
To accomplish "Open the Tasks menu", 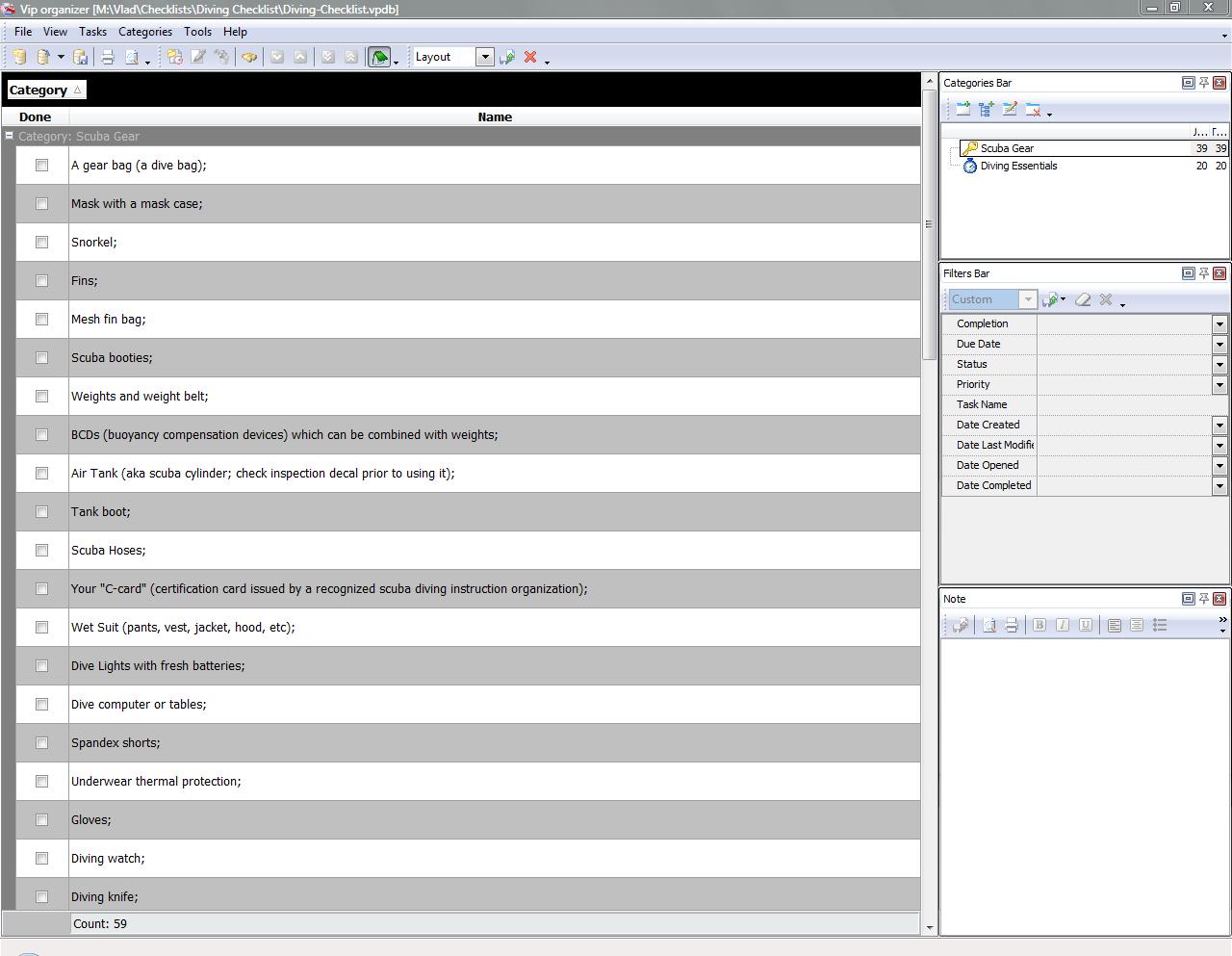I will 92,32.
